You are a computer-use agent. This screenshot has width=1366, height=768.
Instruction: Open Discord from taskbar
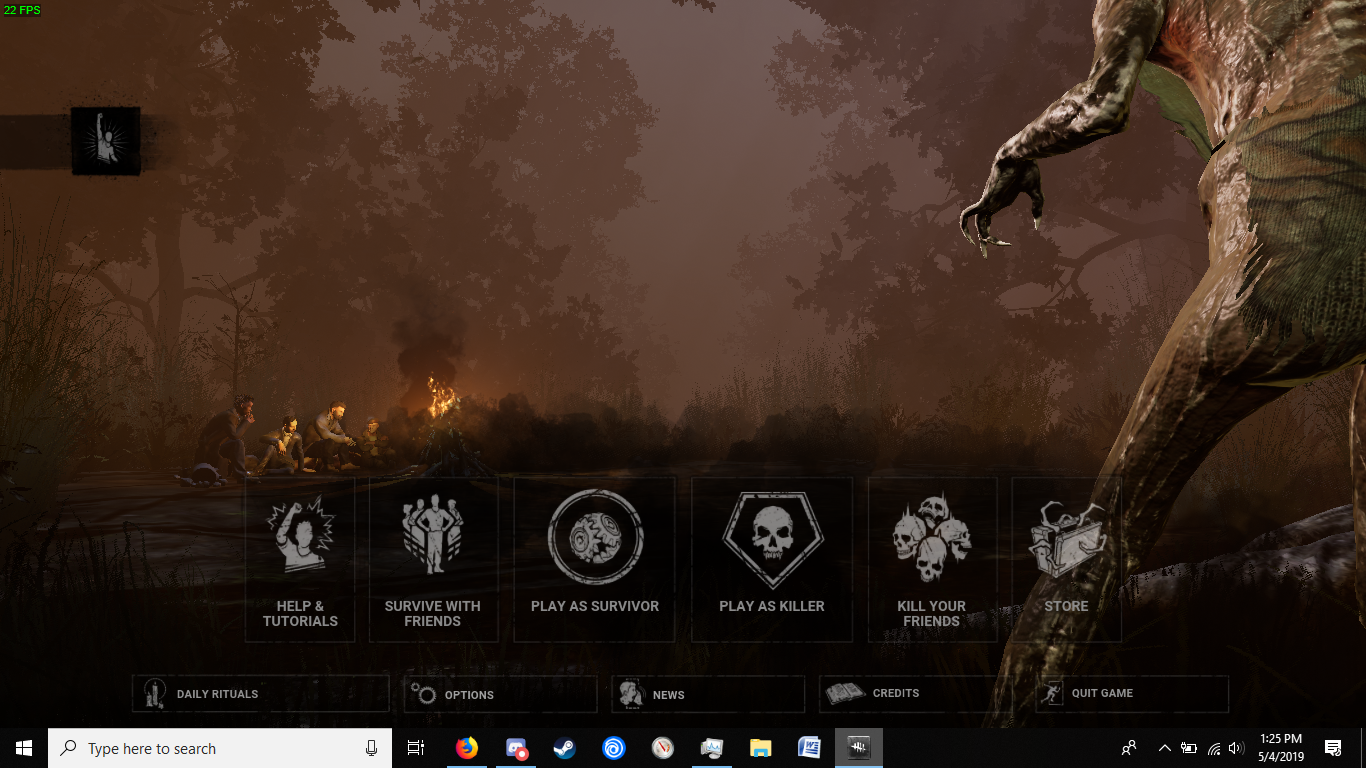coord(516,748)
